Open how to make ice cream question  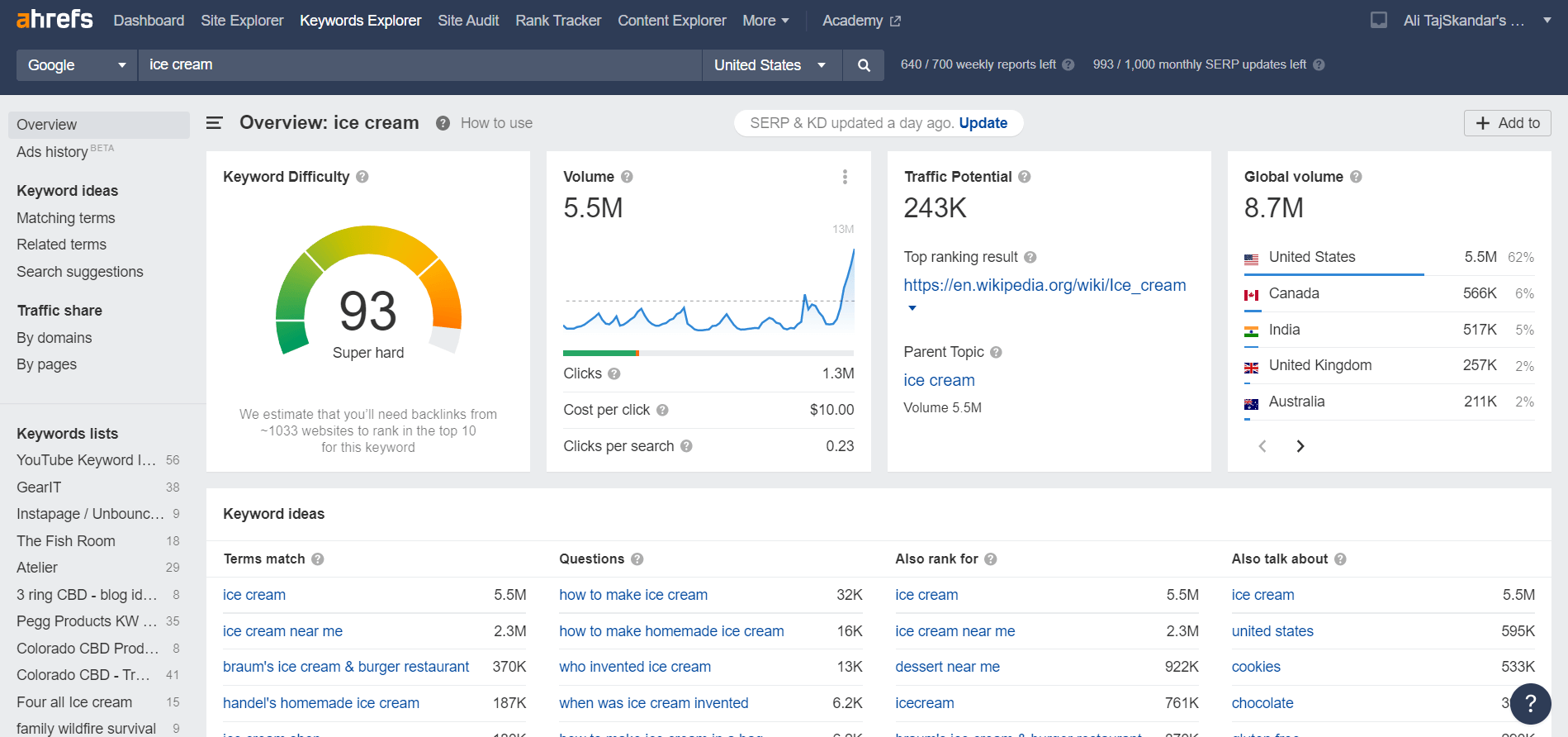pos(633,595)
